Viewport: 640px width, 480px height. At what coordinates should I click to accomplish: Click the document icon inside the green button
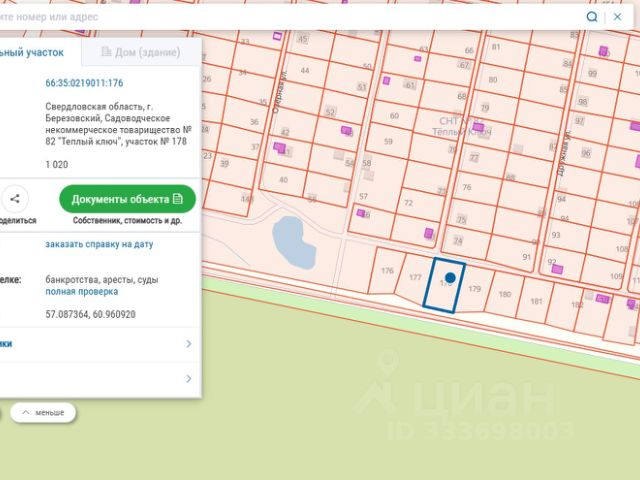coord(178,199)
